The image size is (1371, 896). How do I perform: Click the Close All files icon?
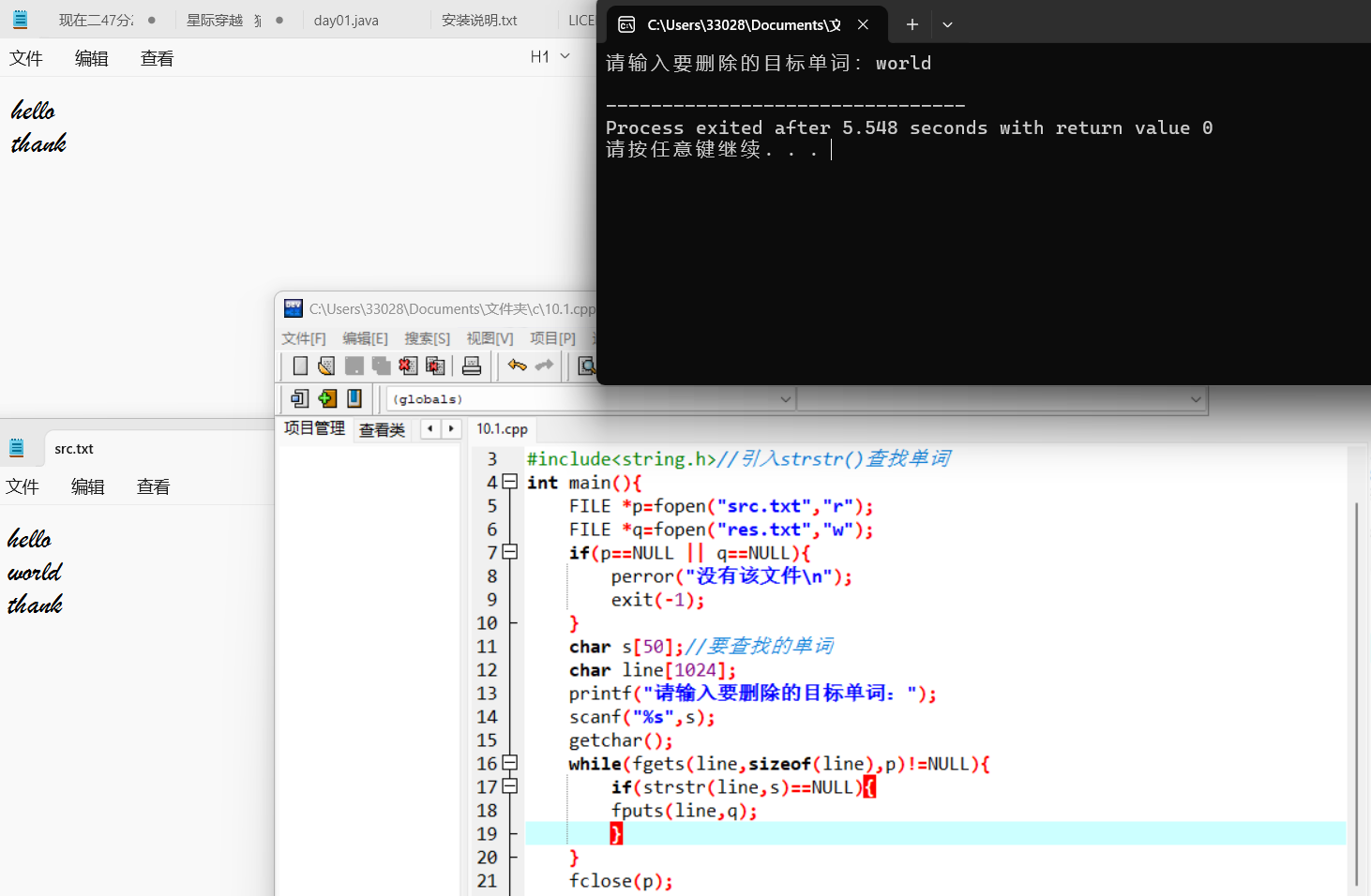tap(435, 366)
